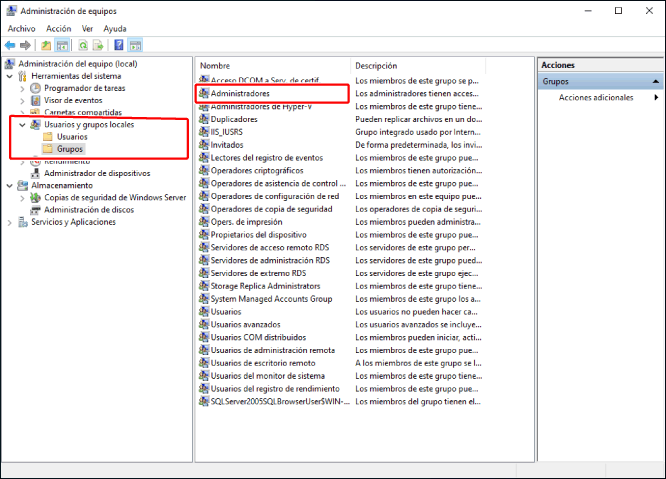This screenshot has height=479, width=666.
Task: Expand Servicios y Aplicaciones node
Action: click(10, 222)
